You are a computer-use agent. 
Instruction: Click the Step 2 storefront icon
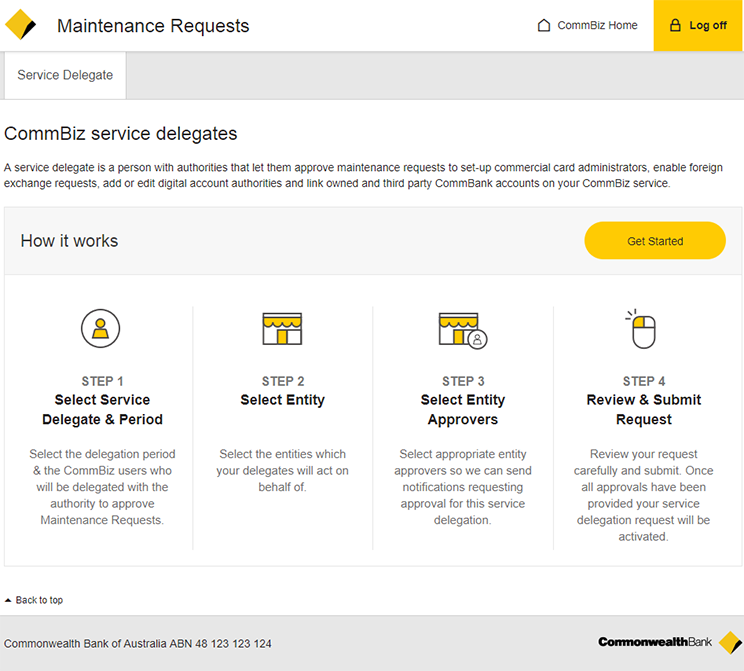click(x=282, y=328)
